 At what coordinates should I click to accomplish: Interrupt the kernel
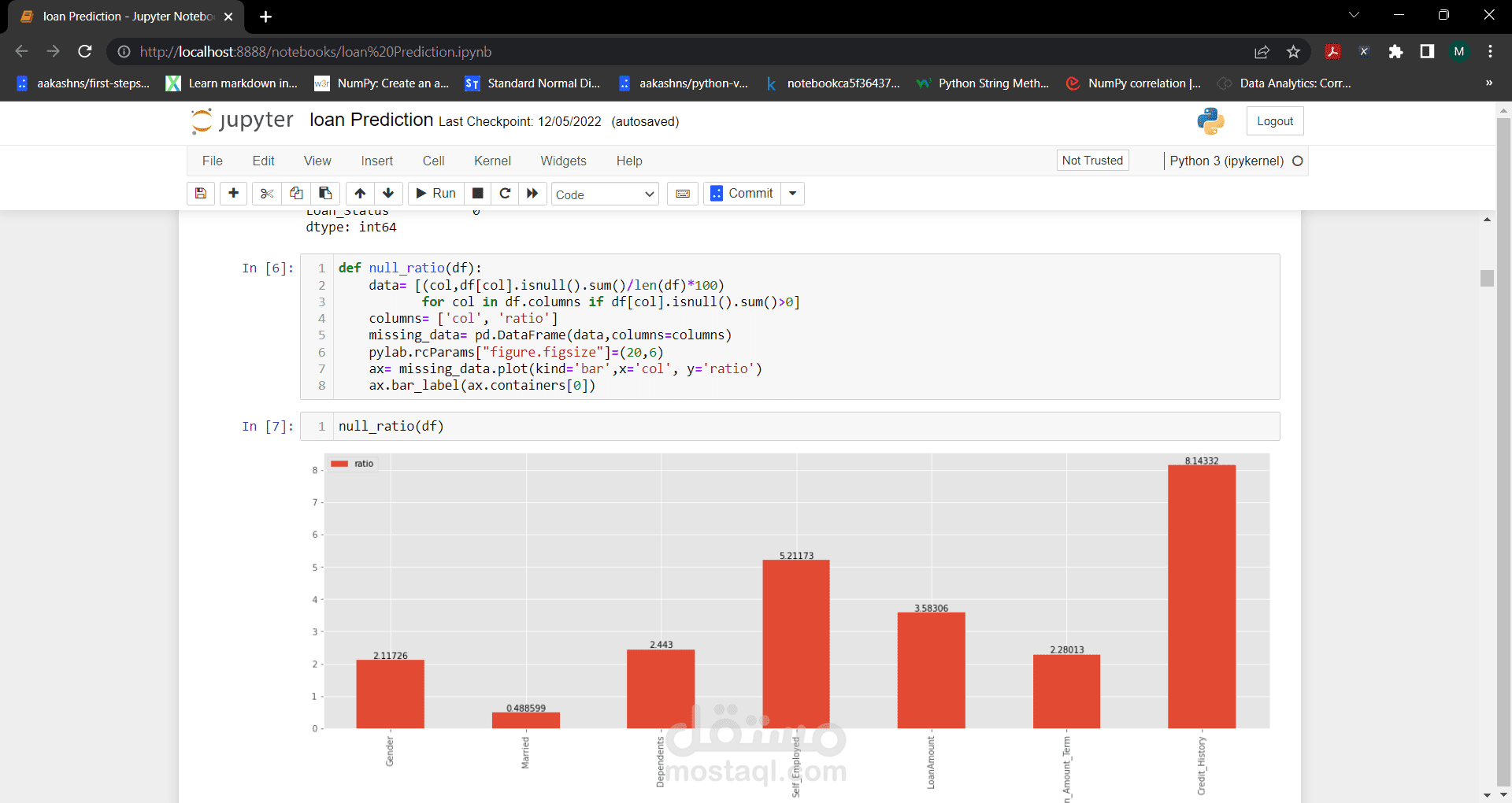[x=477, y=194]
